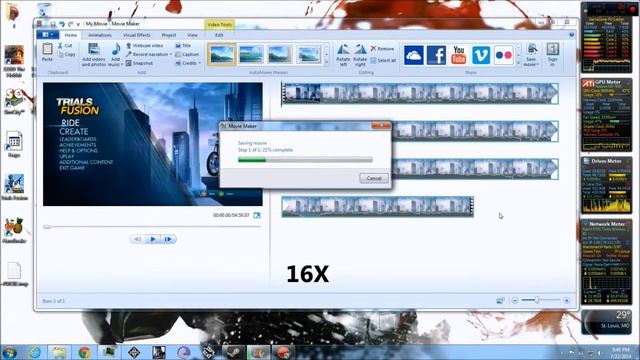This screenshot has width=640, height=360.
Task: Click the Webcam video icon
Action: [129, 46]
